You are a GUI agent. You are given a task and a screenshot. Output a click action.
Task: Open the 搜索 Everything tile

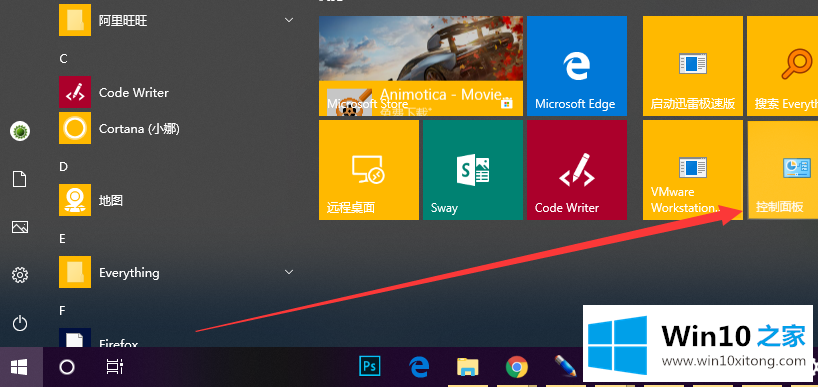coord(783,66)
